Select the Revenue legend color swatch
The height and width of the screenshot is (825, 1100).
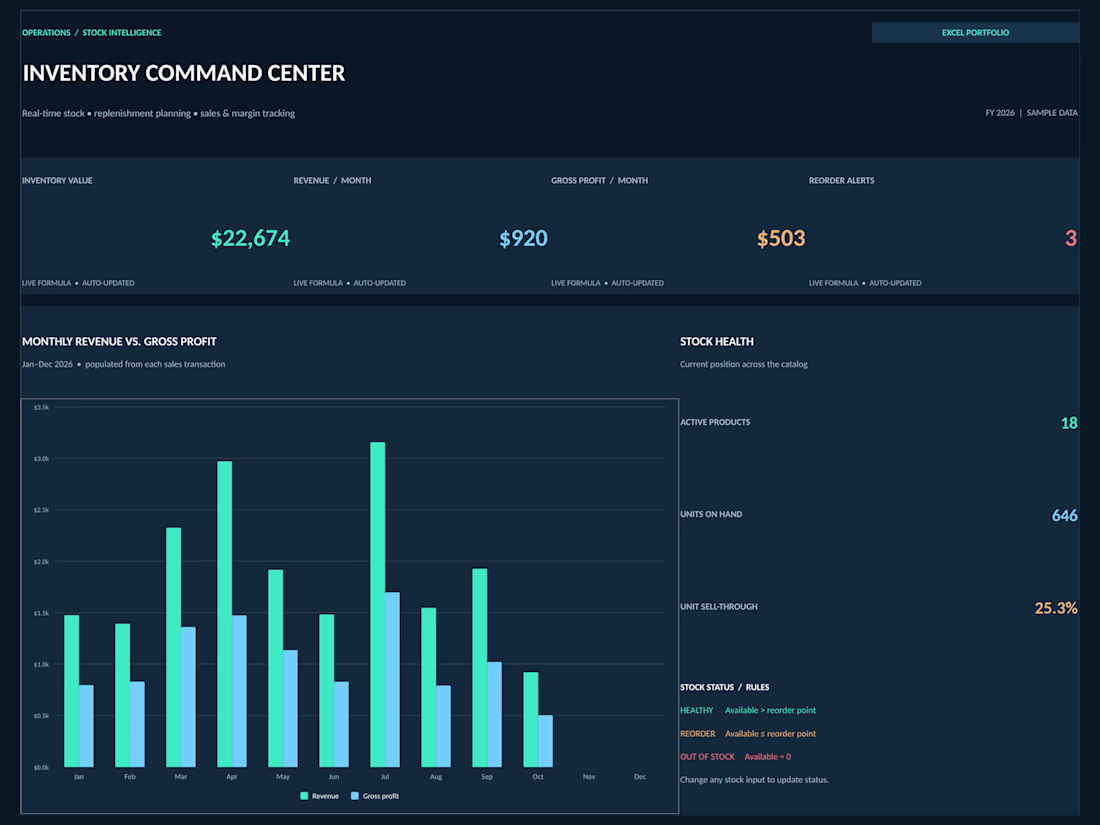pyautogui.click(x=304, y=796)
